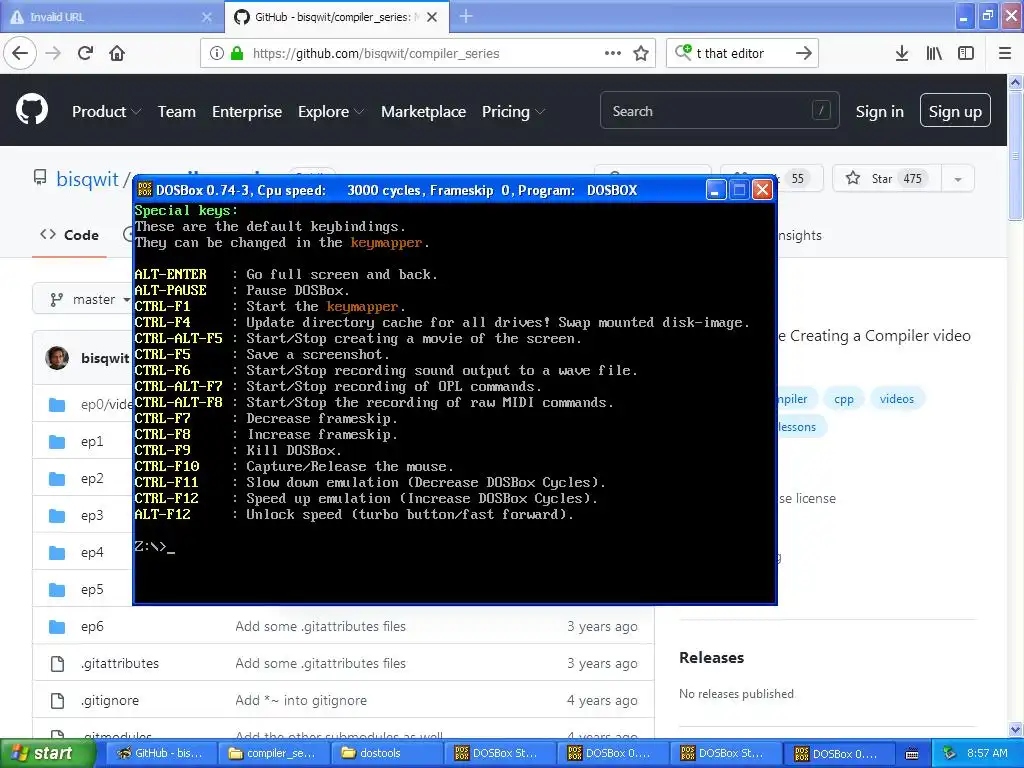Screen dimensions: 1024x768
Task: Click the green padlock security icon
Action: pyautogui.click(x=236, y=53)
